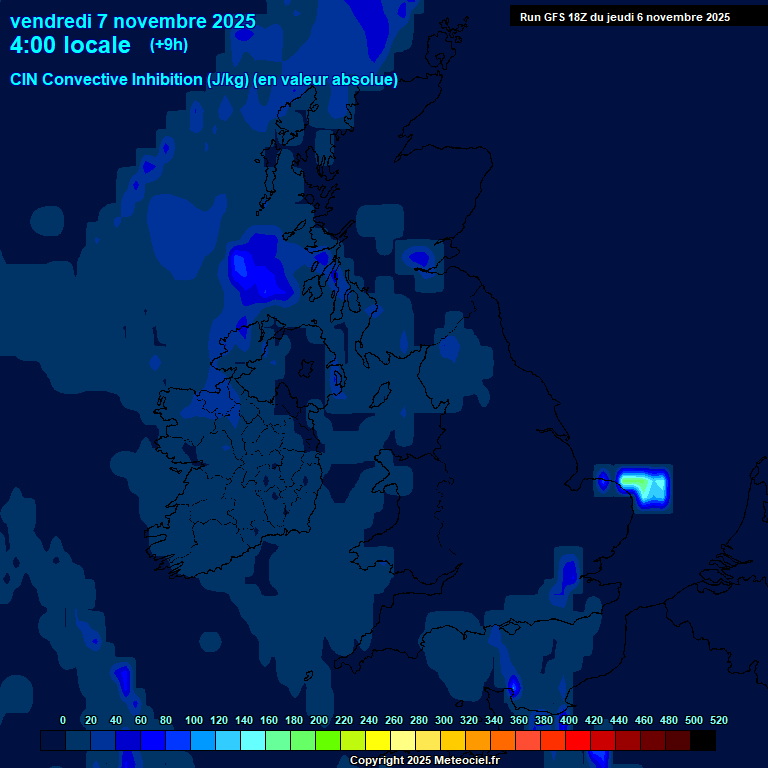Select the pure yellow swatch right of 240

(x=378, y=741)
